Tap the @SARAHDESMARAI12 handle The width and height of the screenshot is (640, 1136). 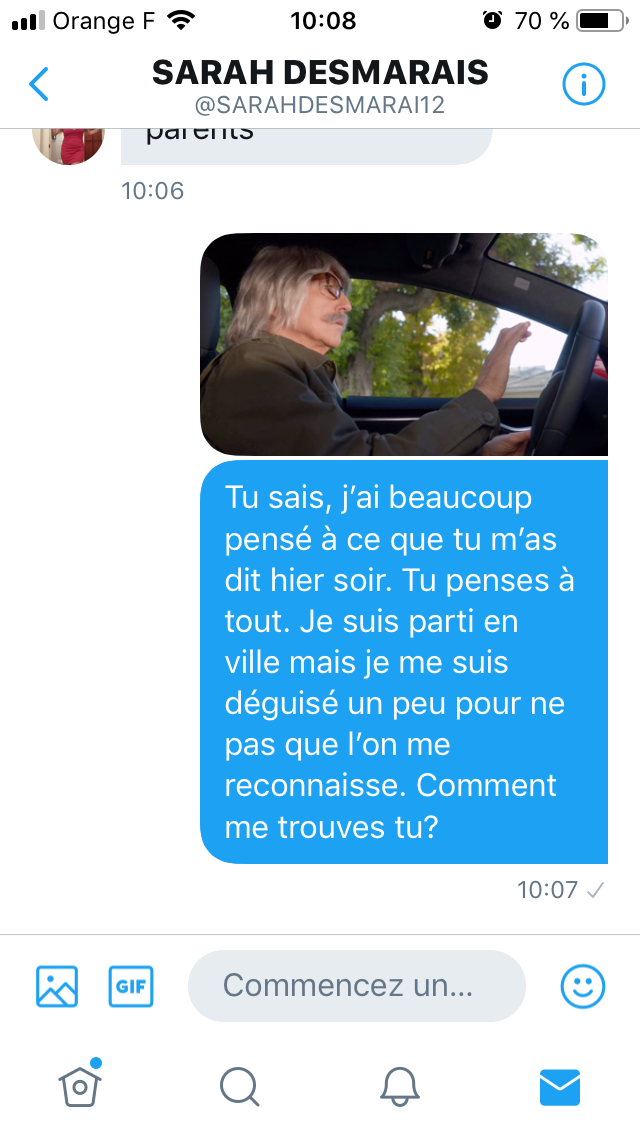pos(320,106)
